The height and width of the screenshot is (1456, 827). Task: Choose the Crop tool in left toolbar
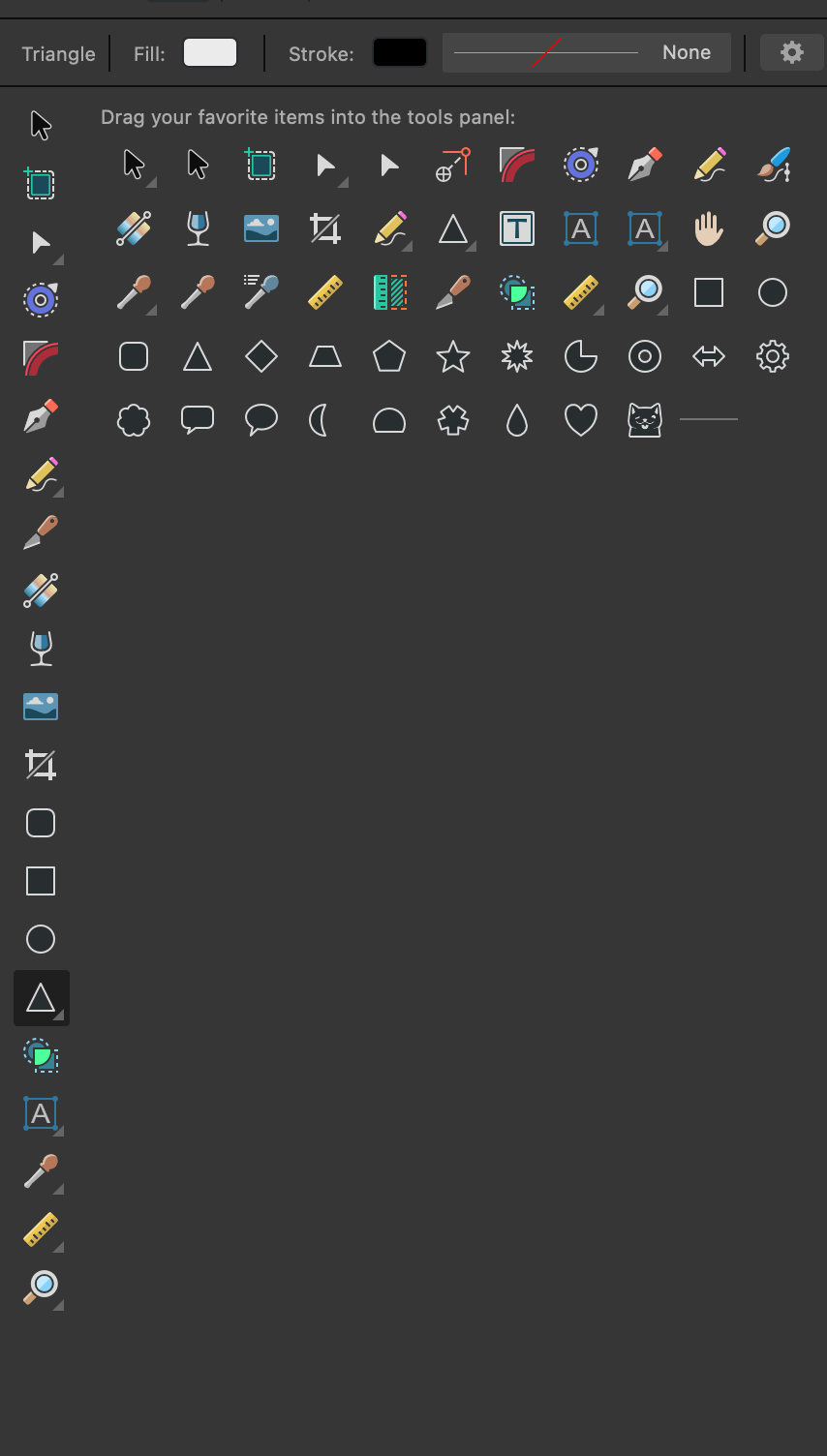(x=41, y=765)
